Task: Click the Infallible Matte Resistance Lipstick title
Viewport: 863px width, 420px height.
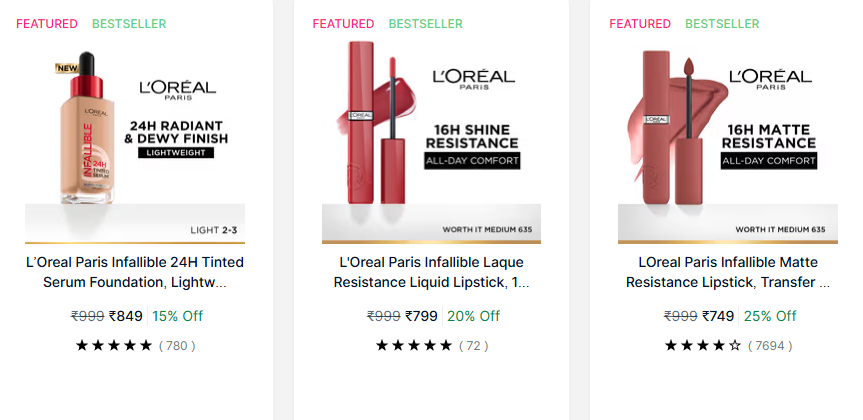Action: pyautogui.click(x=727, y=272)
